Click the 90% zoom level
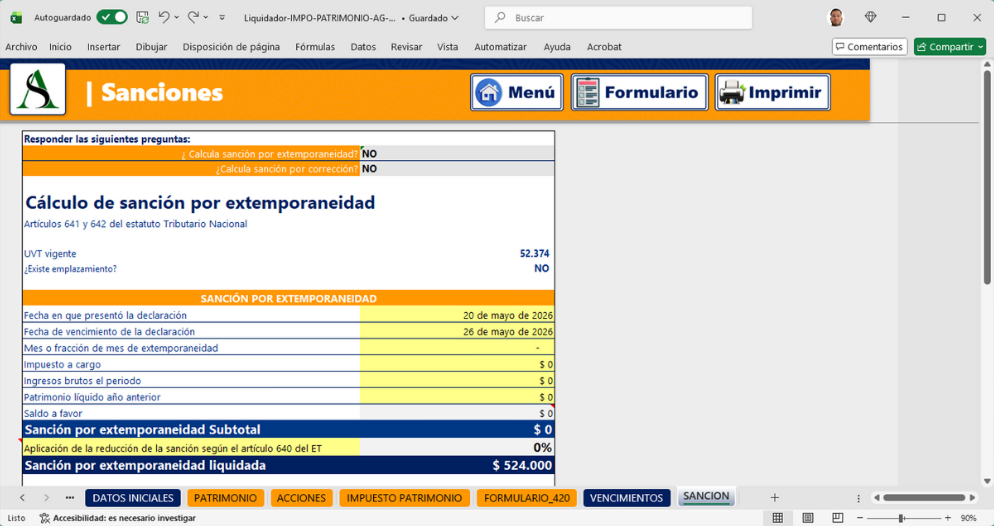The image size is (994, 526). pyautogui.click(x=968, y=518)
